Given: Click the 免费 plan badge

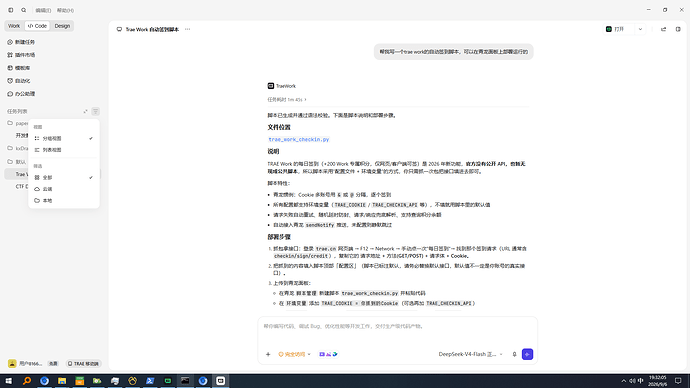Looking at the screenshot, I should coord(53,364).
